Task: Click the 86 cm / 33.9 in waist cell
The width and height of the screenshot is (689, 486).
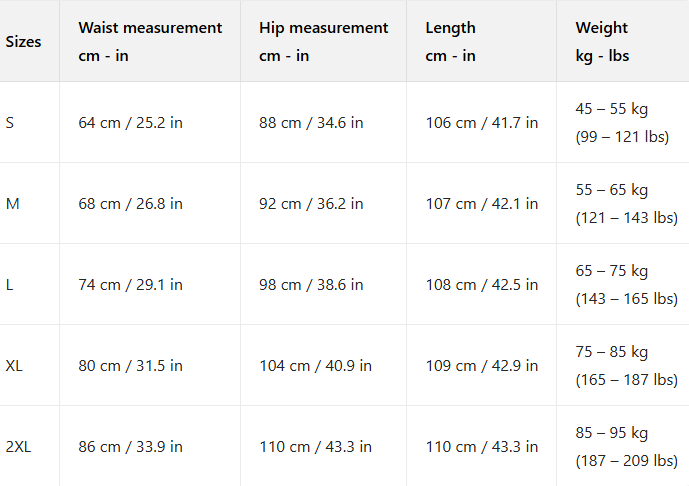Action: 130,447
